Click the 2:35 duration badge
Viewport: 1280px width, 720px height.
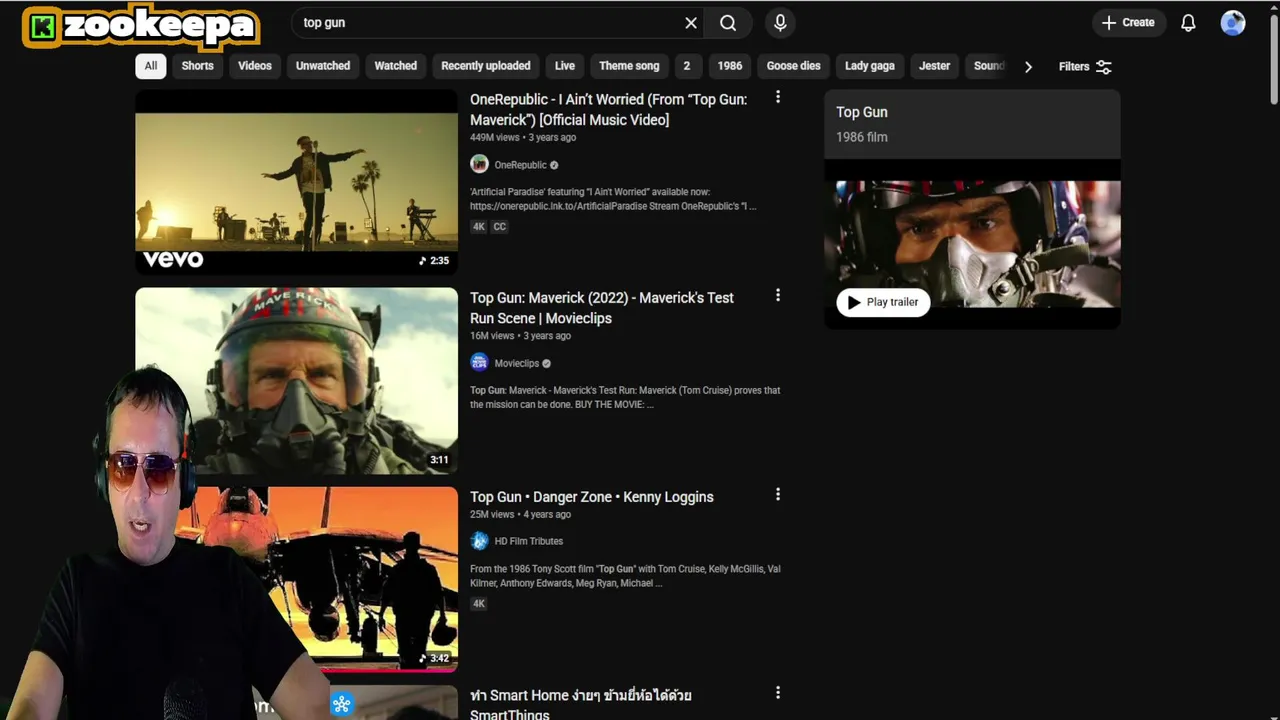point(434,260)
